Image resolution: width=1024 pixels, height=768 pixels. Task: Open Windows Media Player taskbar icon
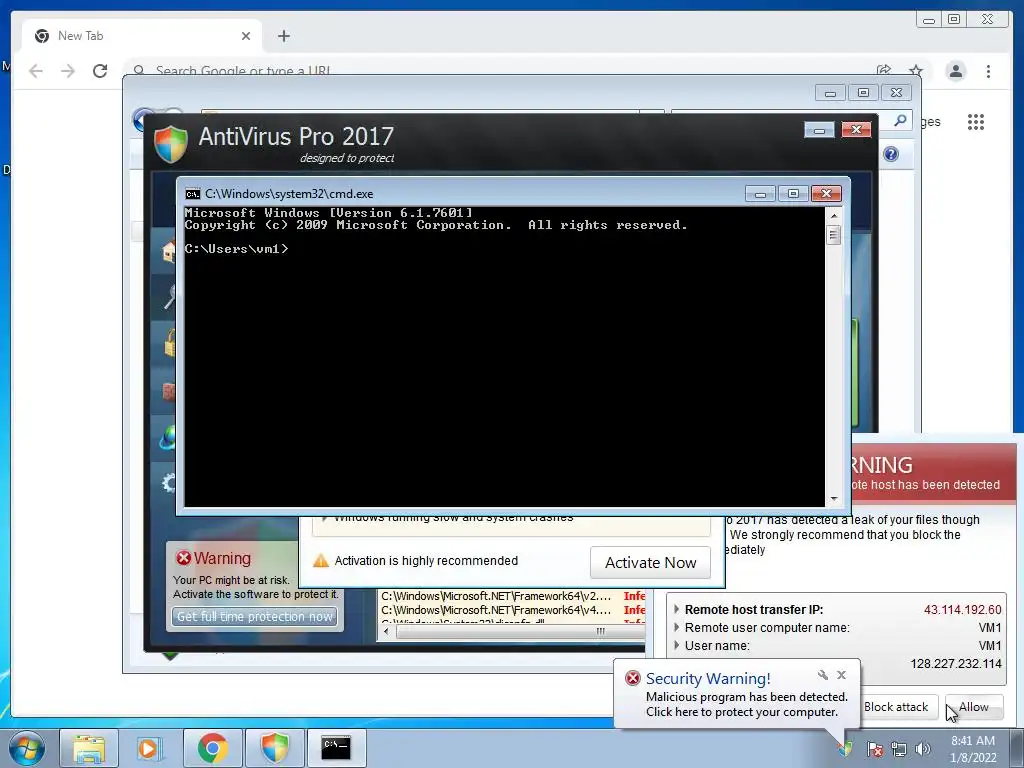pyautogui.click(x=149, y=748)
